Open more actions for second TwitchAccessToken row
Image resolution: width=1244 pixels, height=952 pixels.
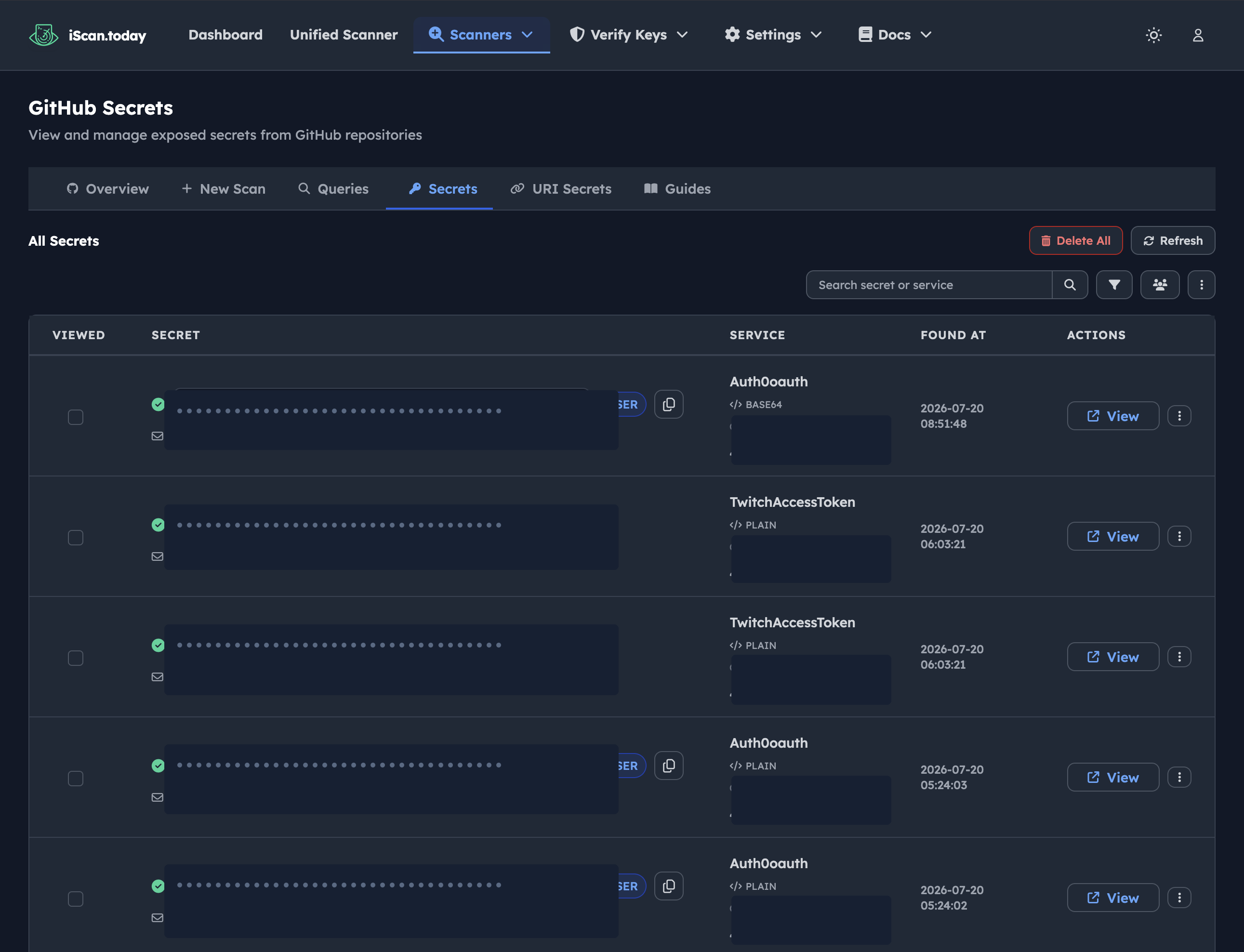click(x=1179, y=657)
